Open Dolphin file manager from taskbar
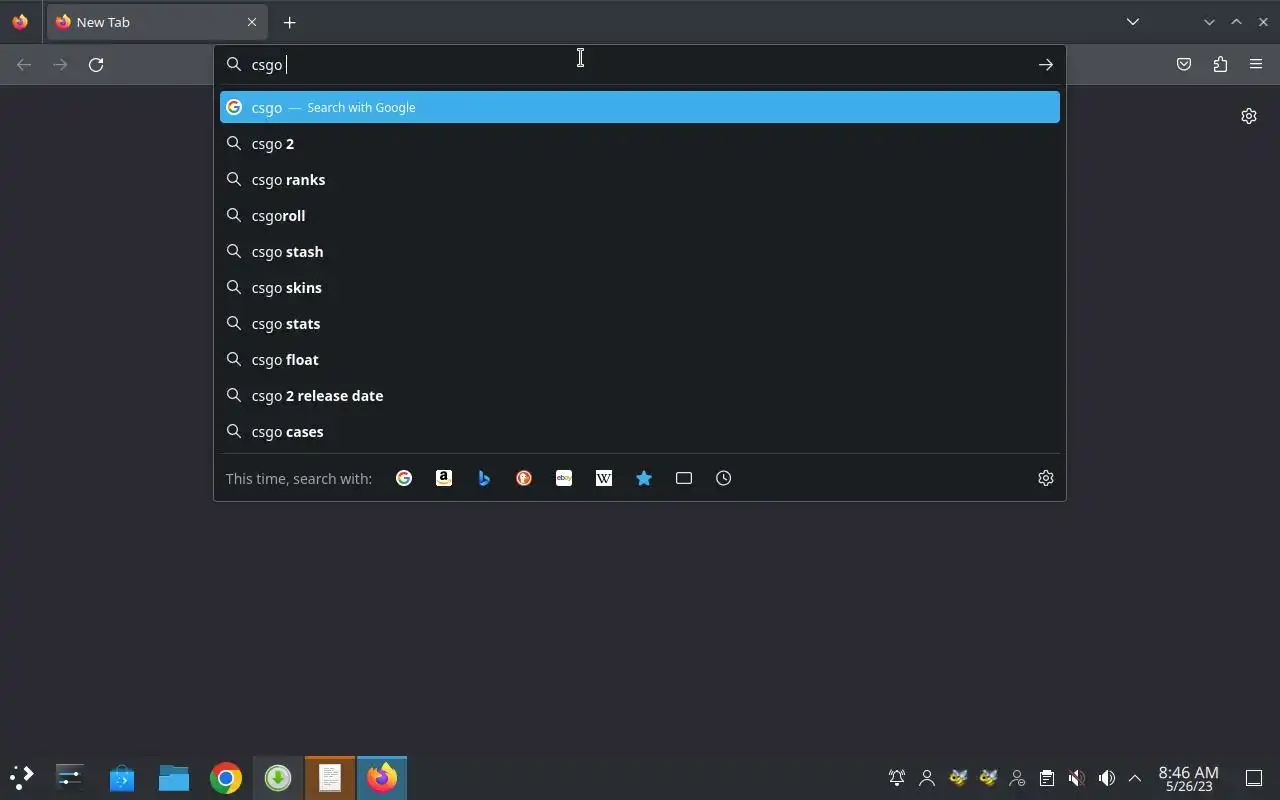Image resolution: width=1280 pixels, height=800 pixels. (x=174, y=777)
